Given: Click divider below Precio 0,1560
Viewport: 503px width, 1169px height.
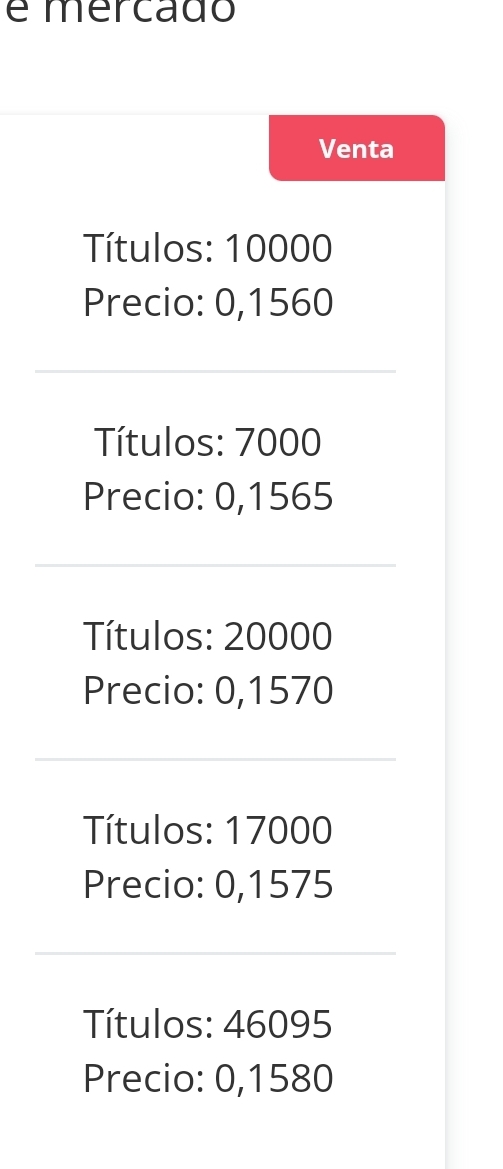Looking at the screenshot, I should [x=215, y=371].
